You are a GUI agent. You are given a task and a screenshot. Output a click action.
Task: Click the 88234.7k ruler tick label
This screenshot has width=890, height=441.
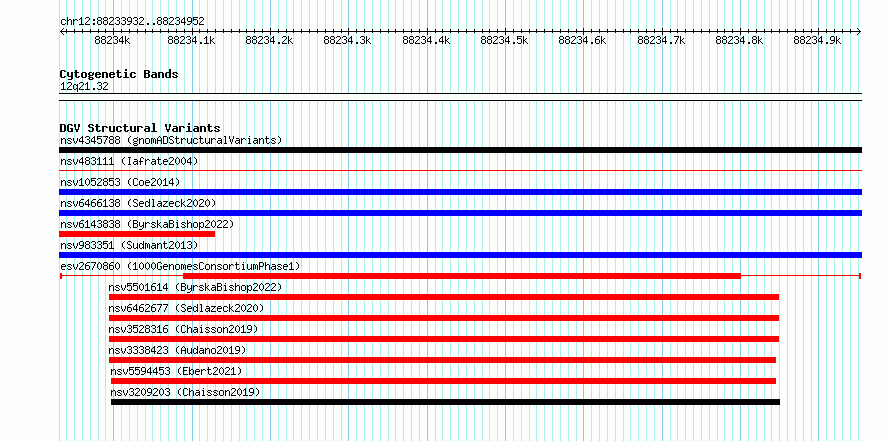point(662,40)
